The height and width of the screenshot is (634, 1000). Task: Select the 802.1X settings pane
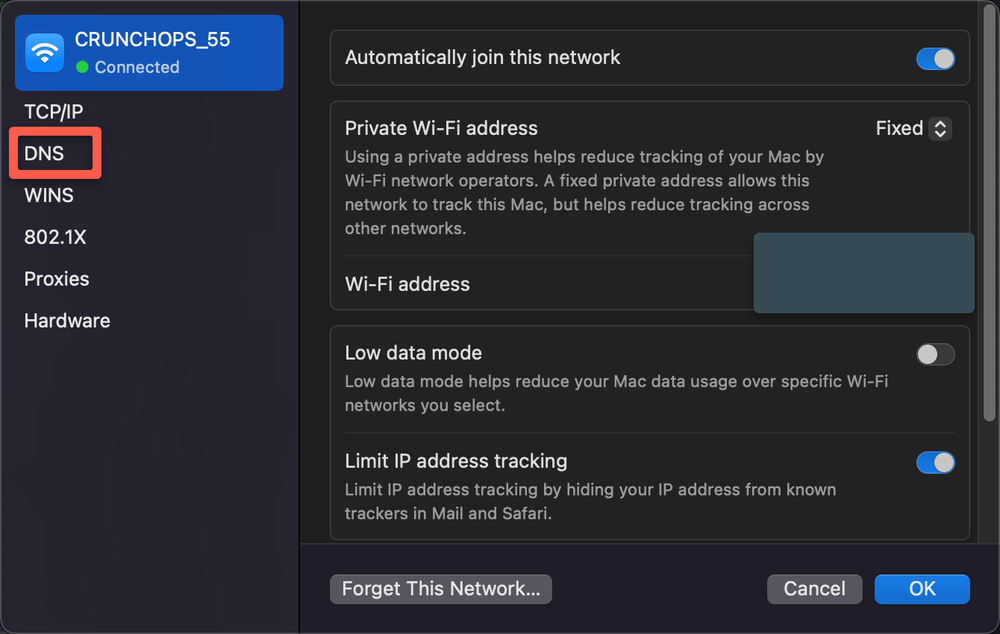click(53, 237)
